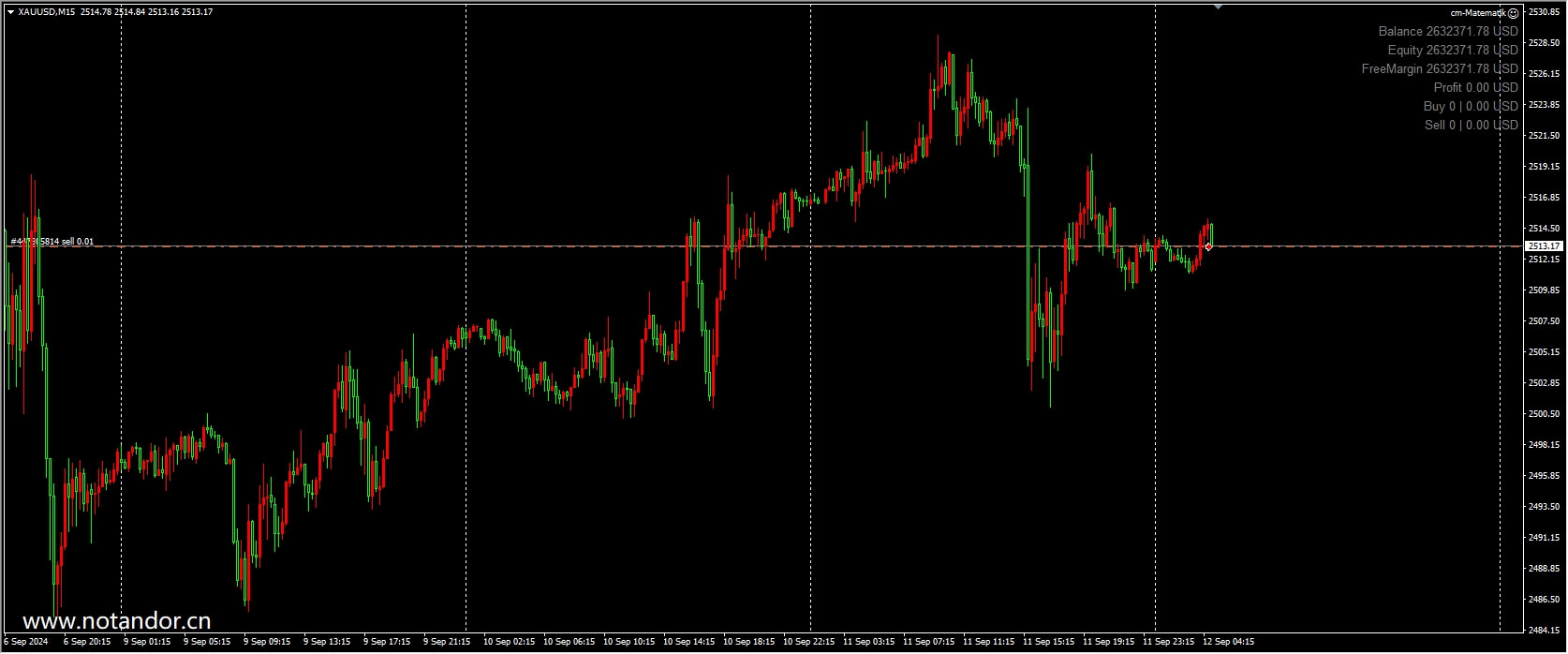Click the Sell 0 | 0.00 USD line

[1472, 125]
